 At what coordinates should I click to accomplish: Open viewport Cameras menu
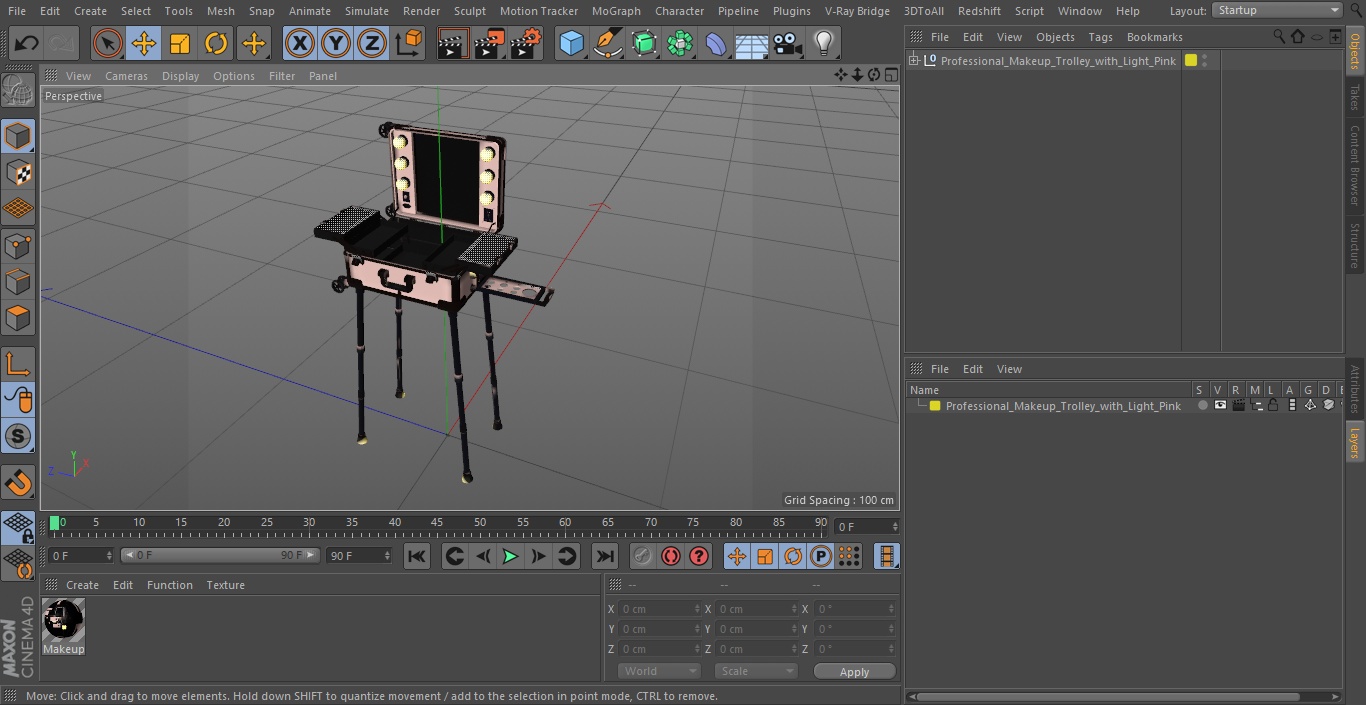click(126, 76)
